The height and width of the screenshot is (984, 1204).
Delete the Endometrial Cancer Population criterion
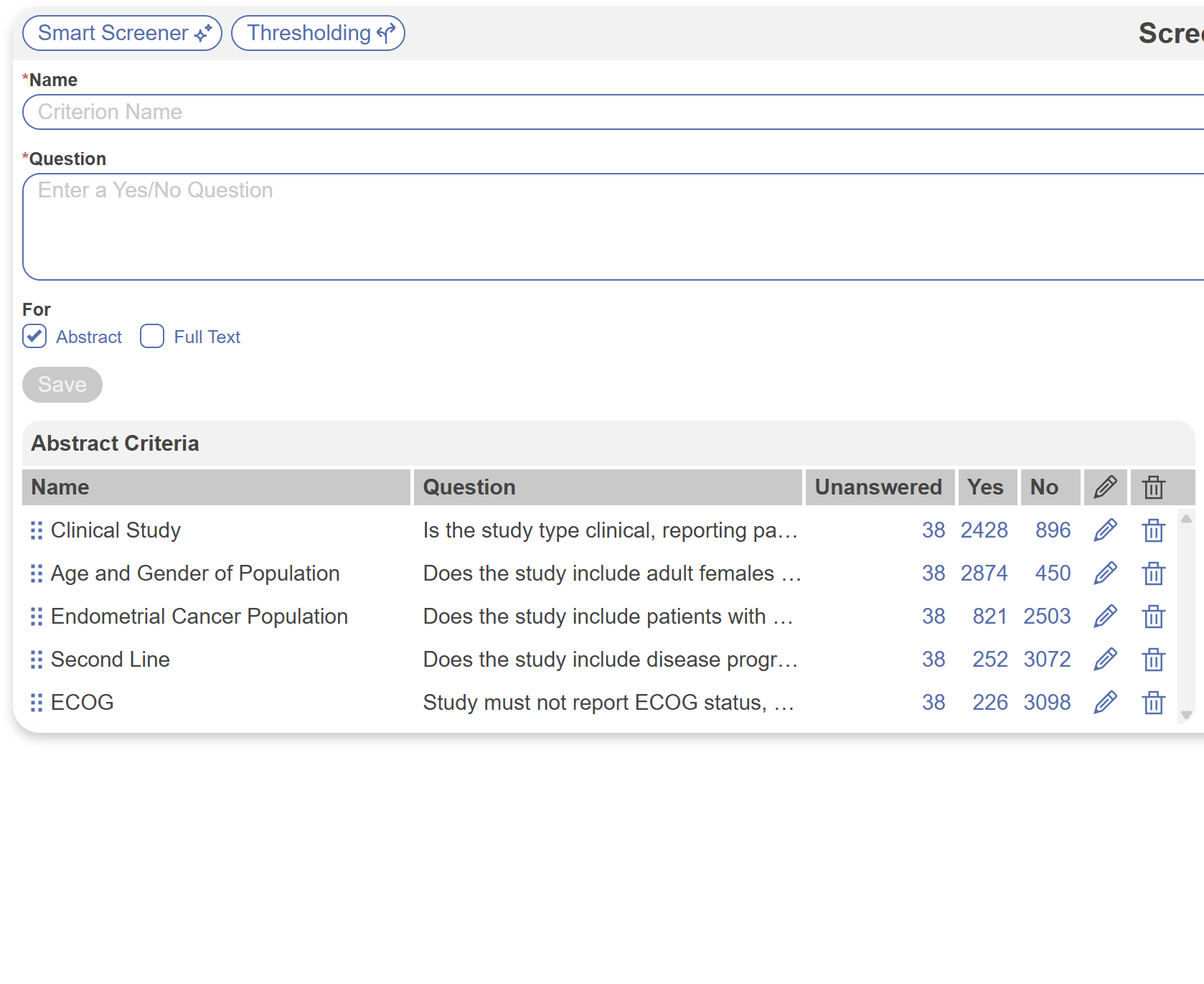coord(1153,617)
